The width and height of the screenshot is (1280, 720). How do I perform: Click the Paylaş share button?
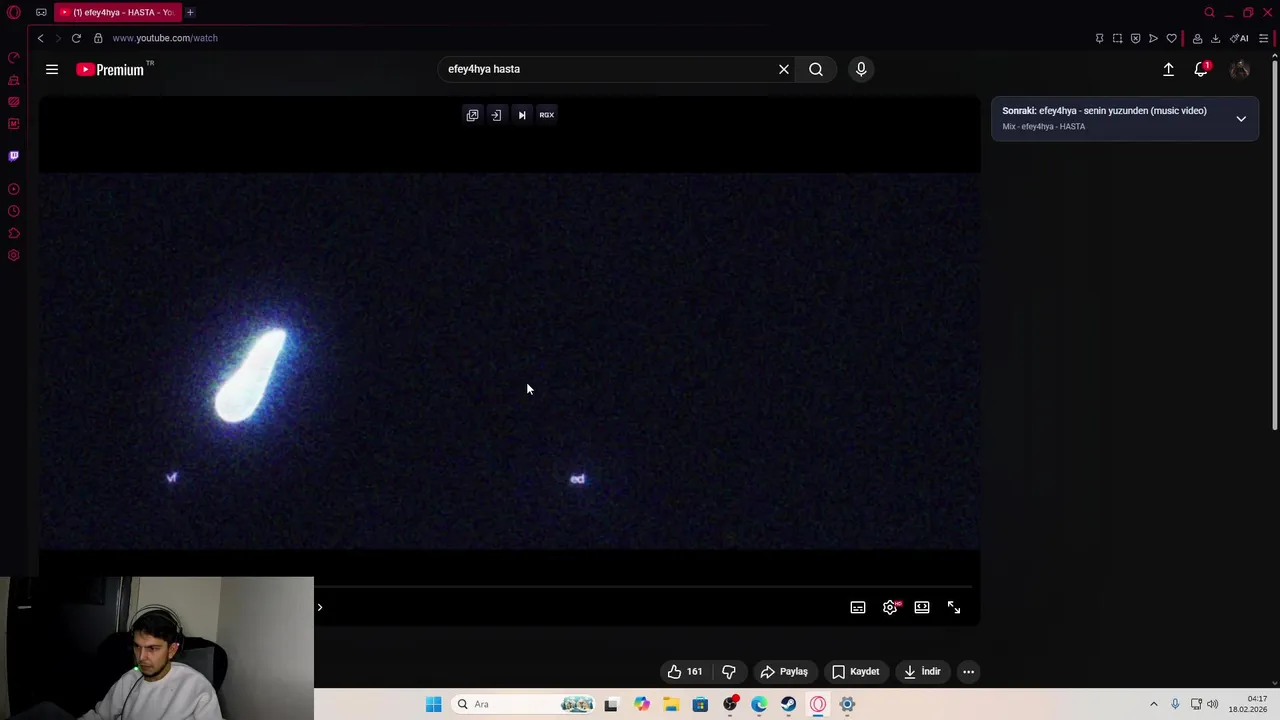(784, 671)
